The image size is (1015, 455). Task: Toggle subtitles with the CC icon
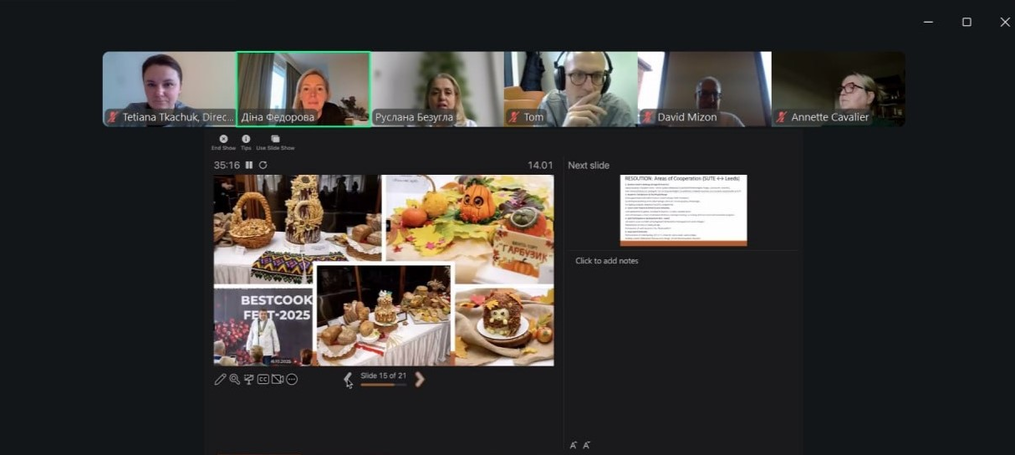click(x=263, y=379)
